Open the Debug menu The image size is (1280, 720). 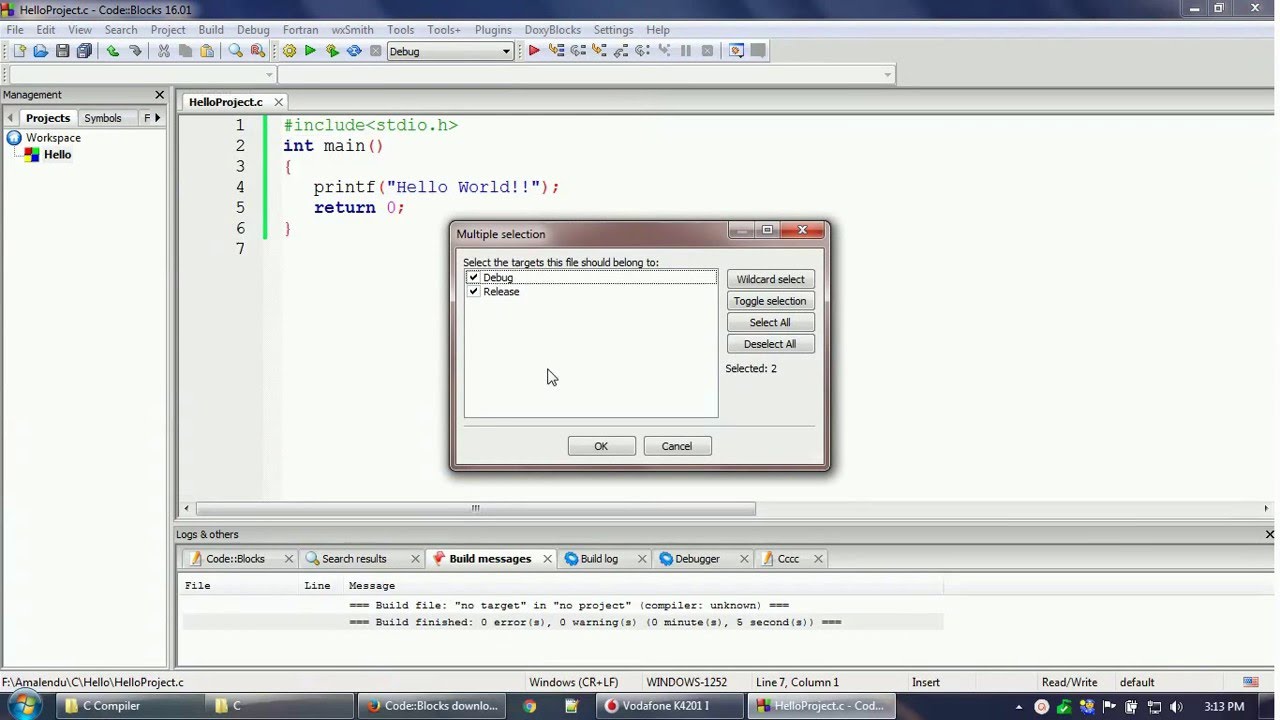tap(253, 30)
